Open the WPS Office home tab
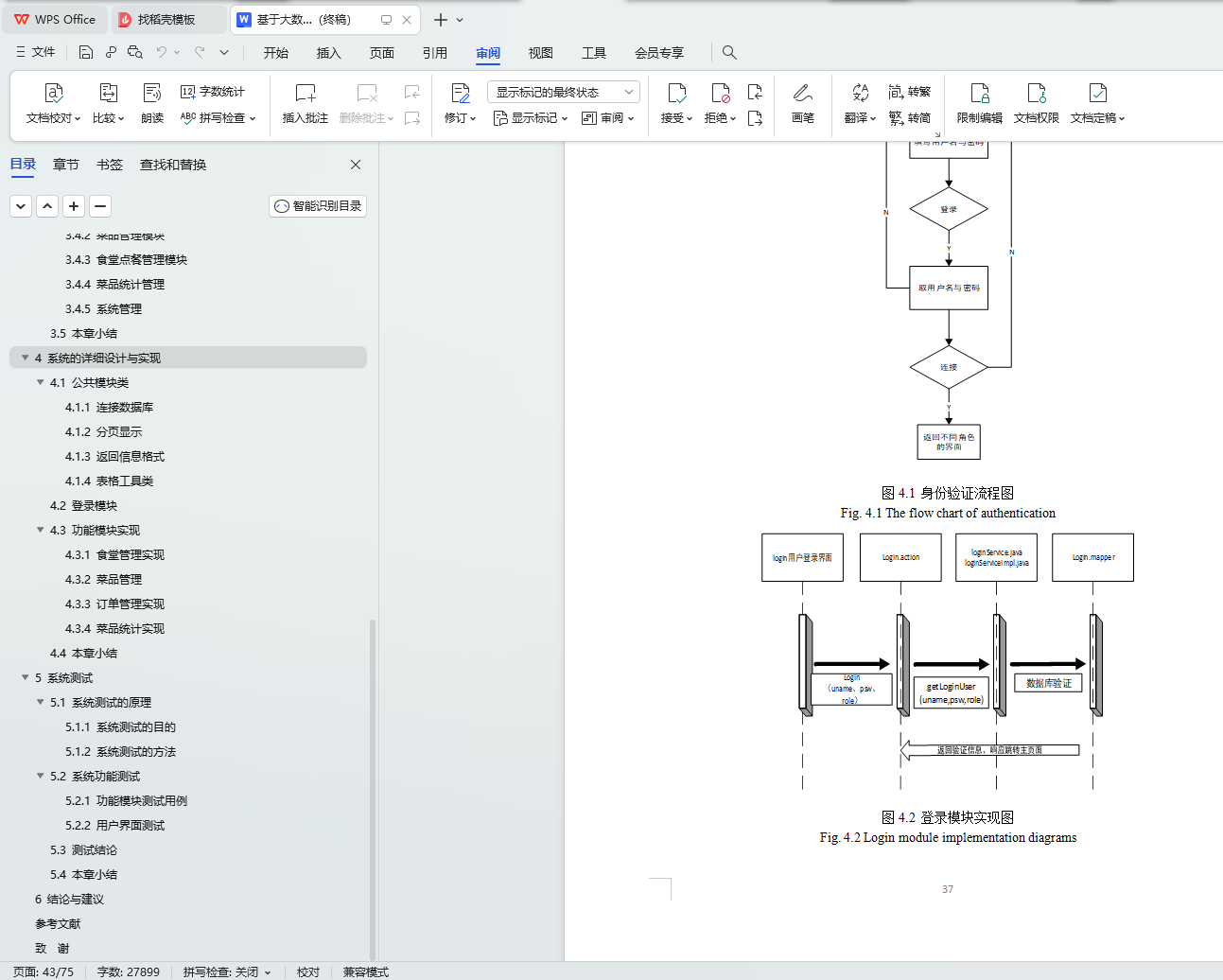 point(55,20)
